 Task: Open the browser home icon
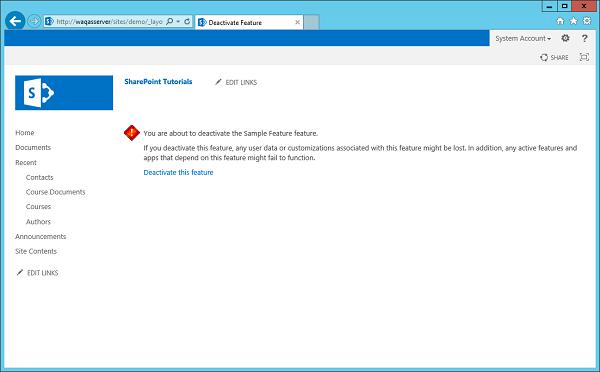click(560, 21)
